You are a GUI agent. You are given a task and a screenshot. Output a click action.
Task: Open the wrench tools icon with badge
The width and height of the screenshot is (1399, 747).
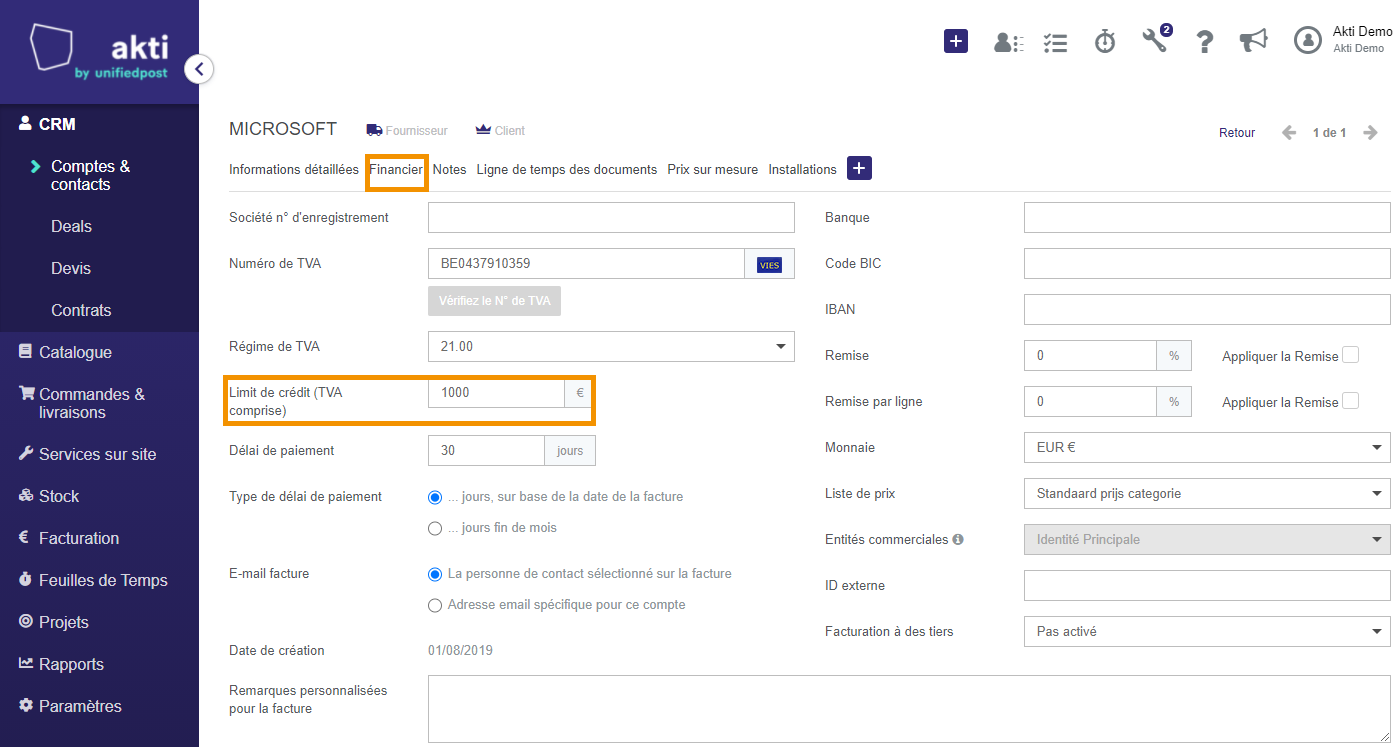tap(1155, 40)
